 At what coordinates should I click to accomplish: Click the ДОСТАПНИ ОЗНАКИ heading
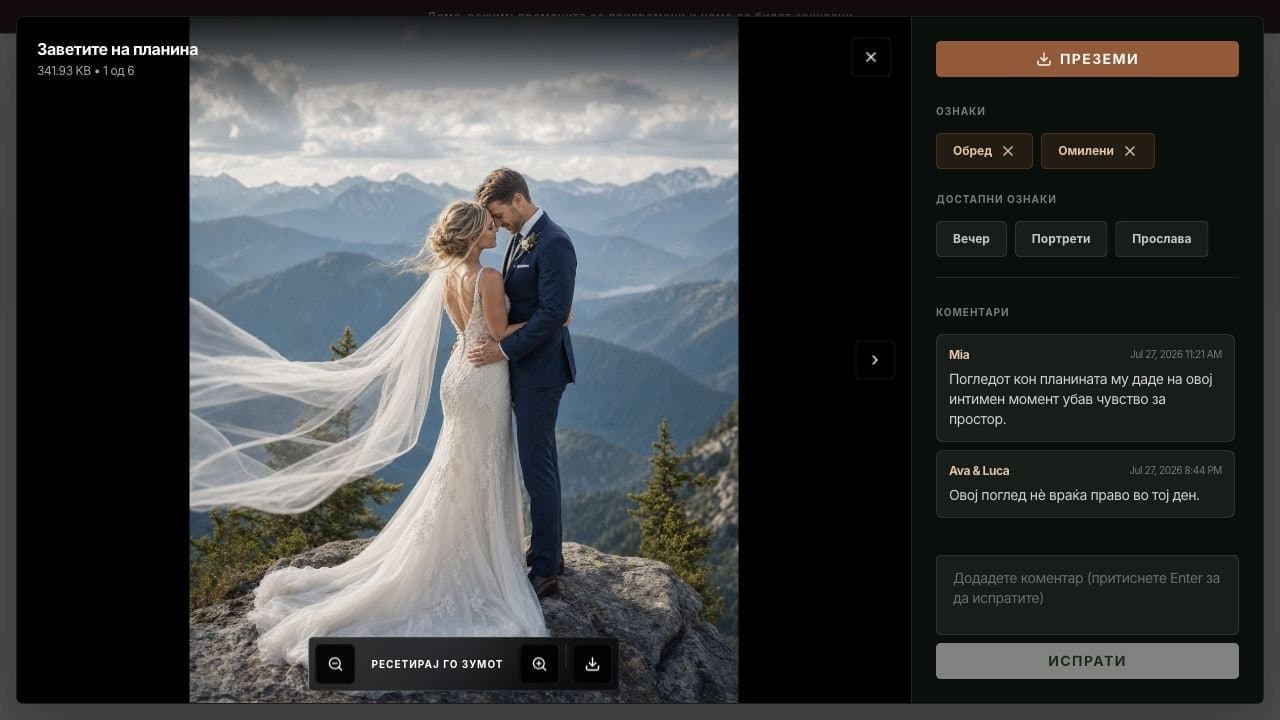[996, 199]
